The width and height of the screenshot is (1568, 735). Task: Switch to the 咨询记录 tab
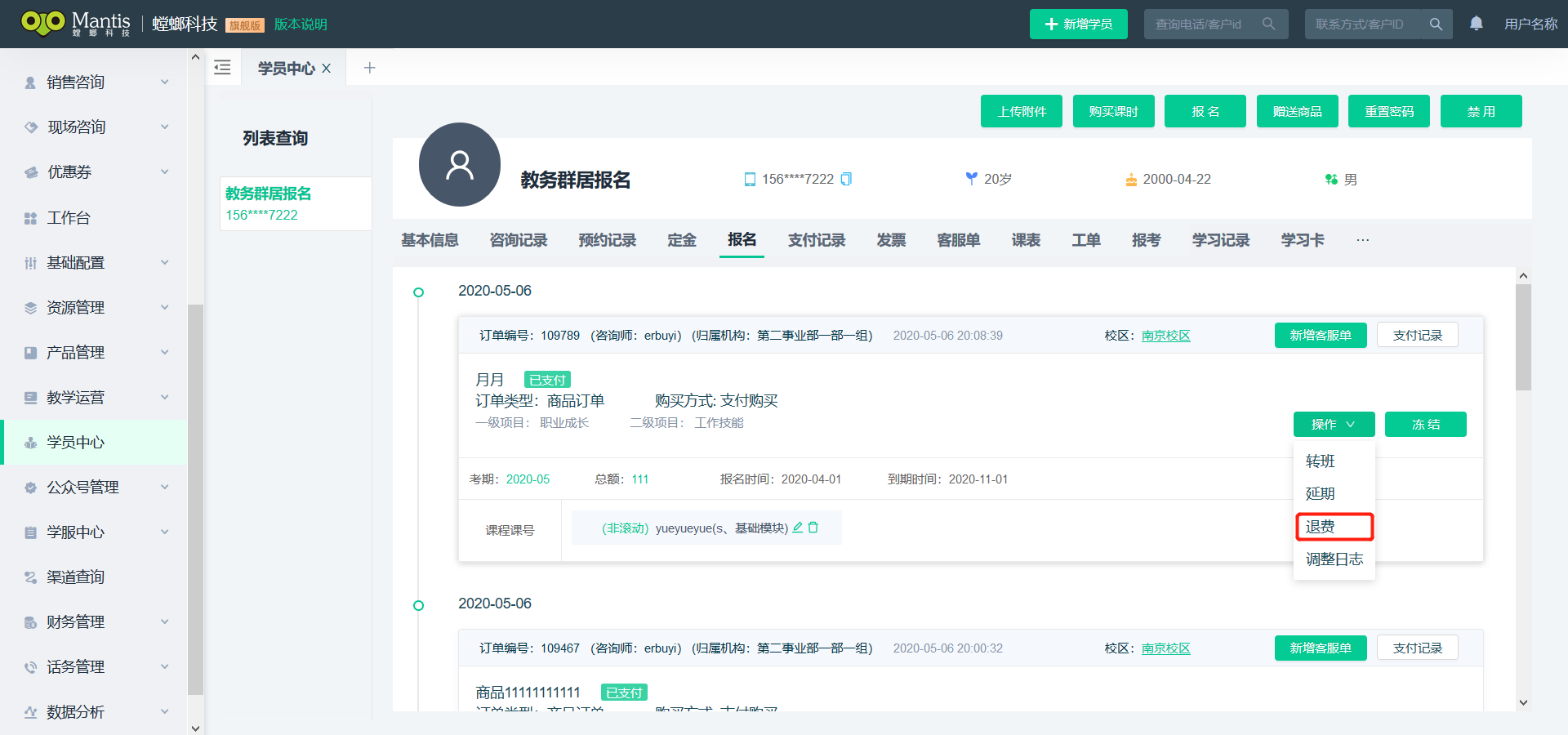click(519, 240)
